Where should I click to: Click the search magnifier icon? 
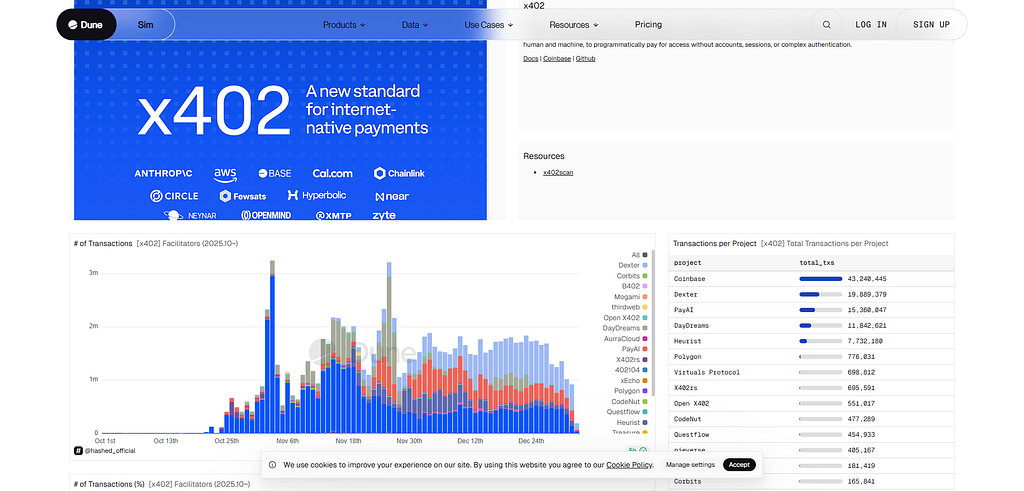click(x=827, y=25)
